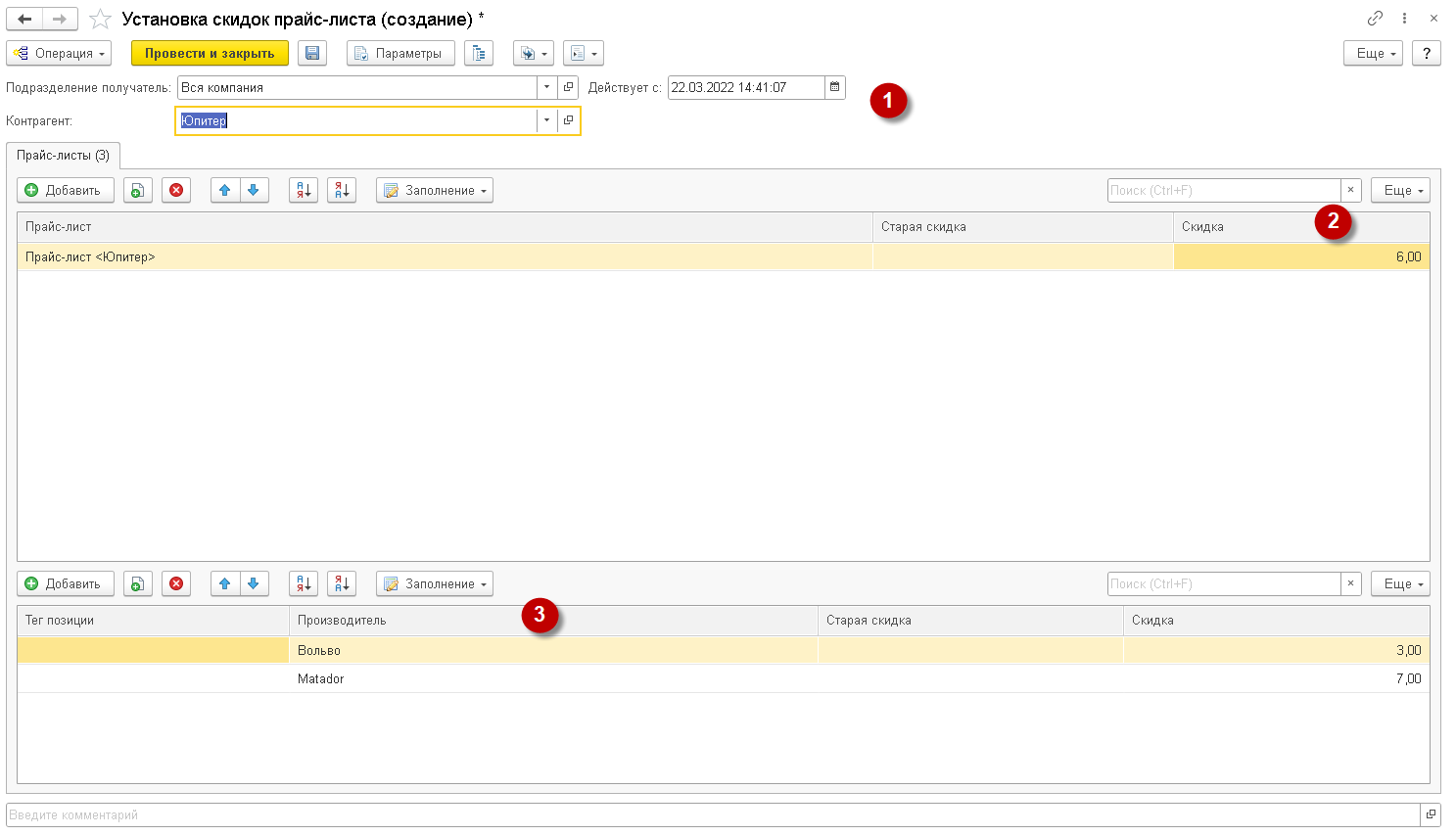Open the Вся компания item with its open button
Viewport: 1456px width, 836px height.
click(568, 87)
